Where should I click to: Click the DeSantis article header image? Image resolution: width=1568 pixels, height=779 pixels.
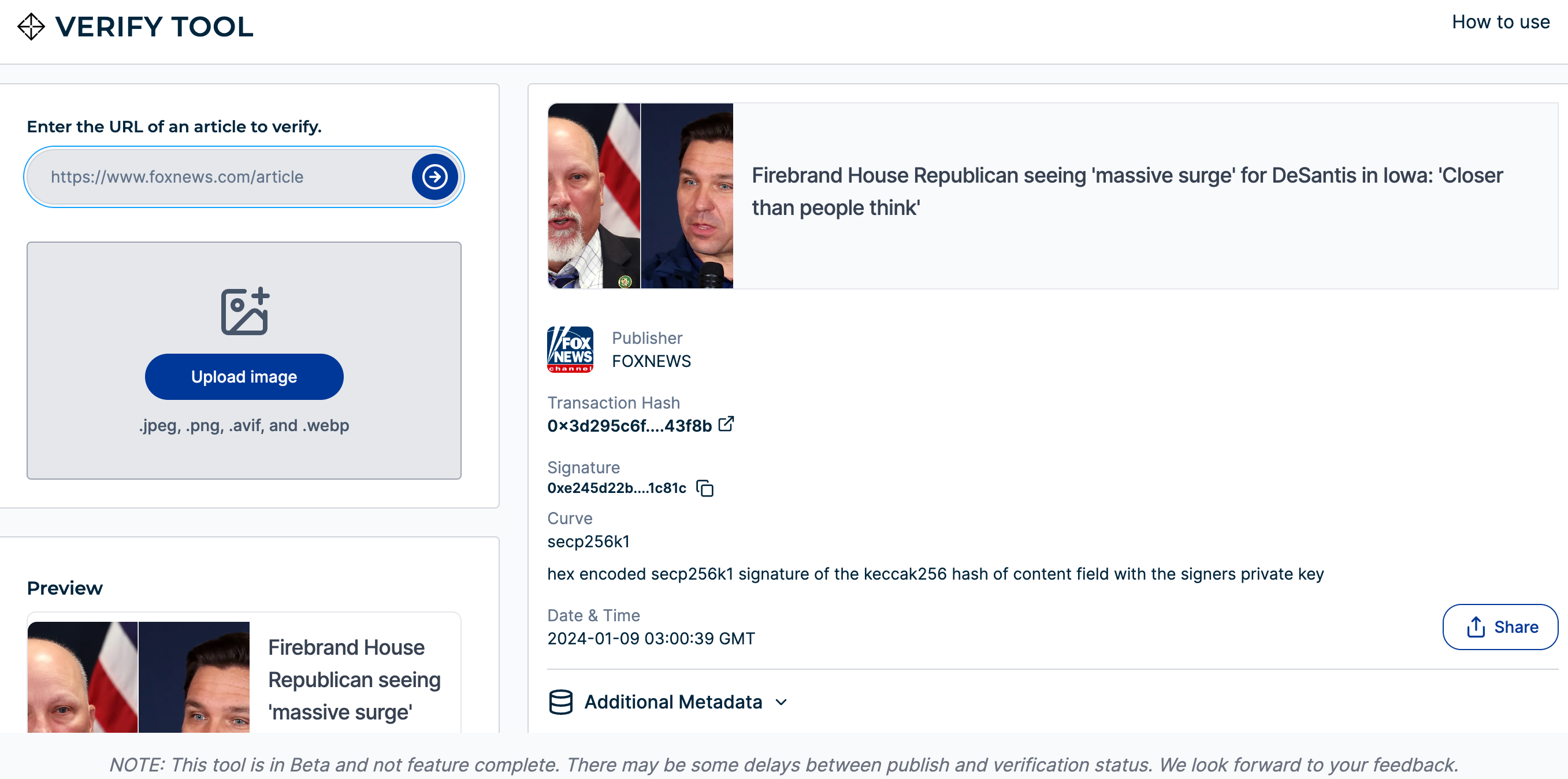coord(640,196)
